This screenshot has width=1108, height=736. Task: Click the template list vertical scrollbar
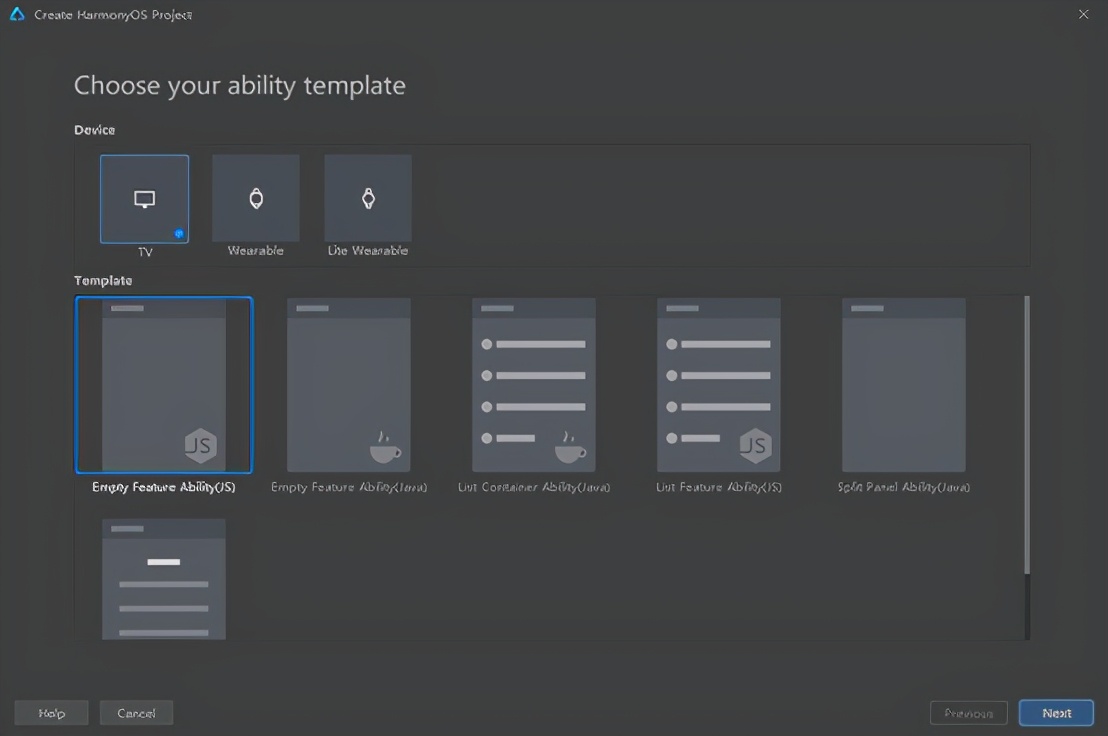(x=1026, y=435)
